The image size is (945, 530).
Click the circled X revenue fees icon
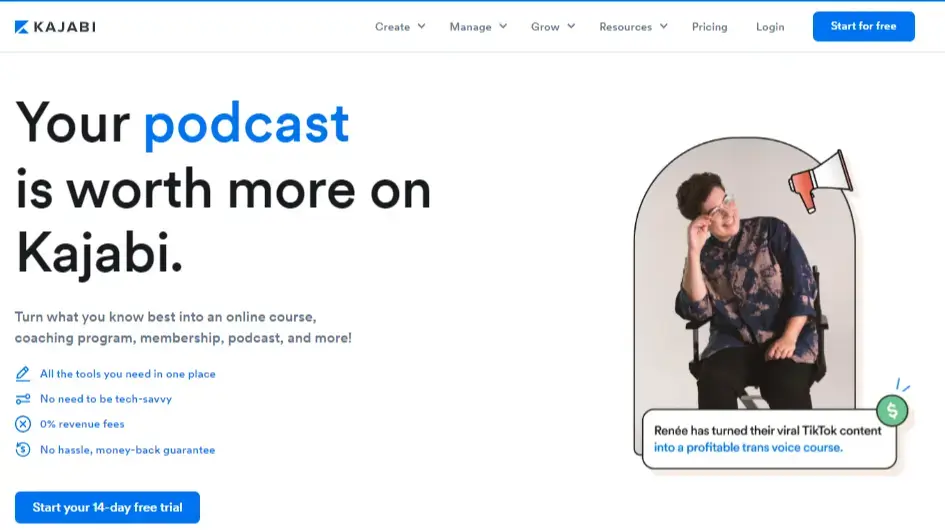23,424
